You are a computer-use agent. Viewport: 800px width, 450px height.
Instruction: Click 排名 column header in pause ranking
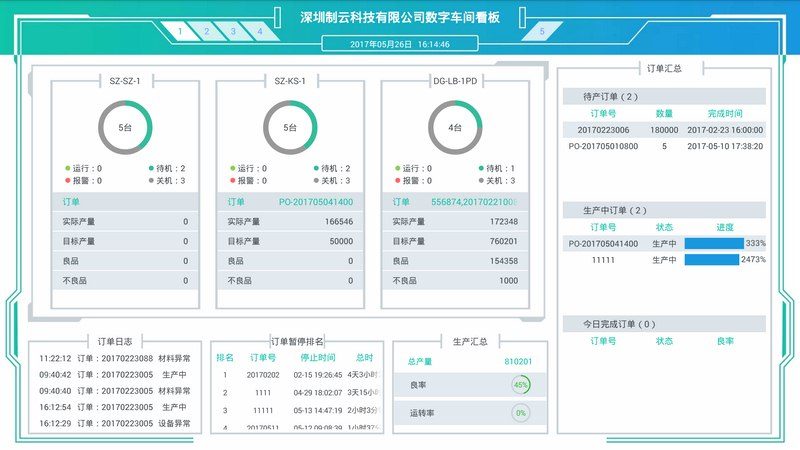[224, 358]
